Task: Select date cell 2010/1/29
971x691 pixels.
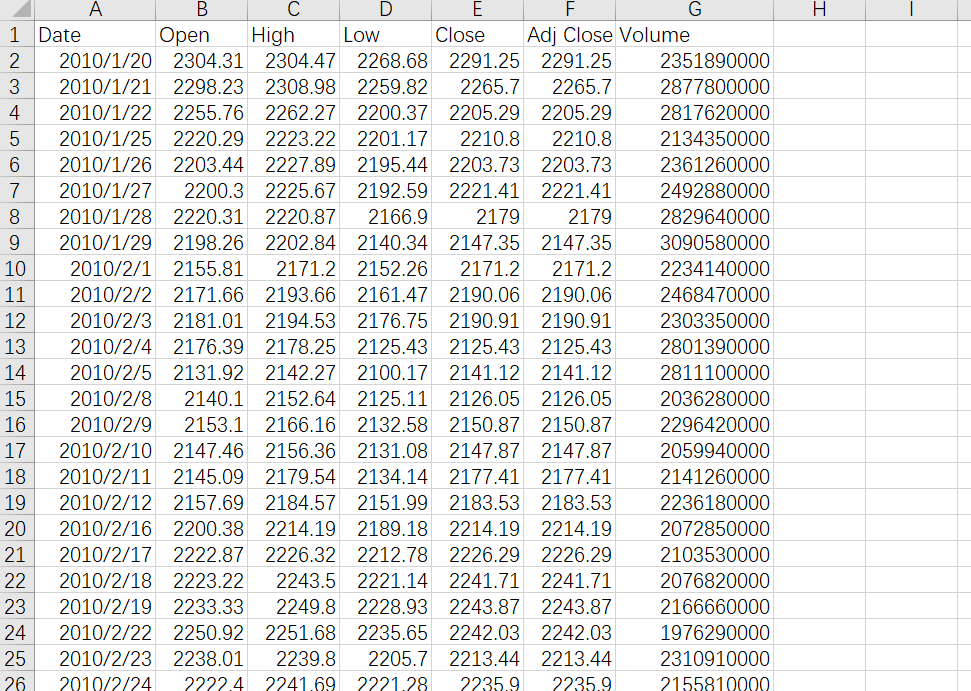Action: (x=95, y=243)
